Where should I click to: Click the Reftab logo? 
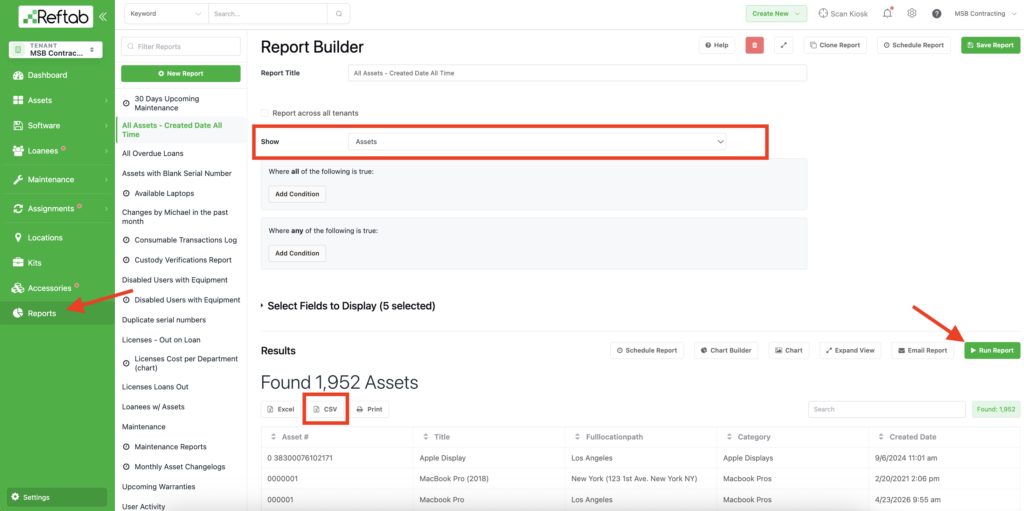56,16
